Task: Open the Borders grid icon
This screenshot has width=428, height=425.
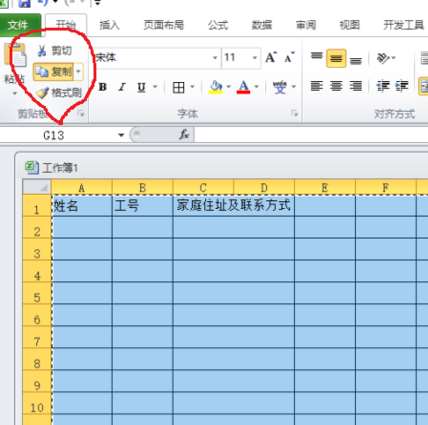Action: pos(178,88)
